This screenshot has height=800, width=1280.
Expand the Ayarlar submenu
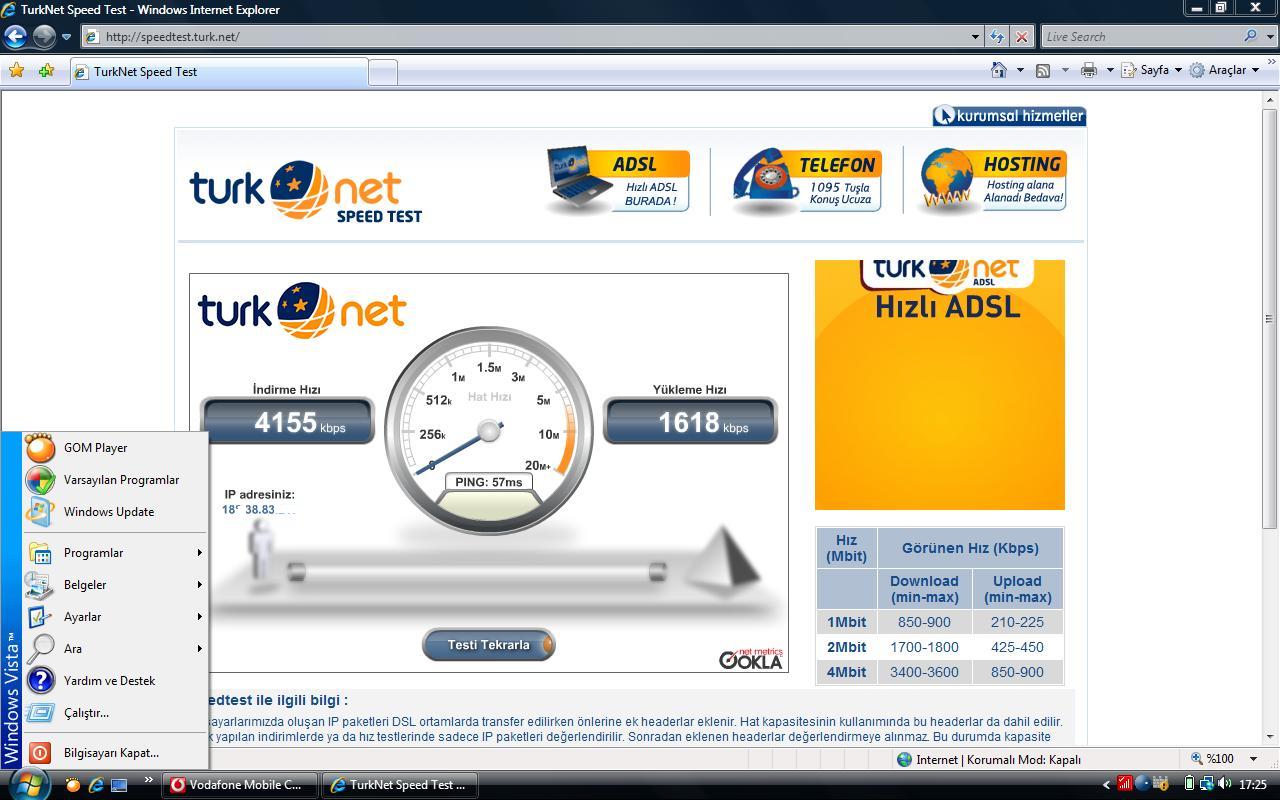tap(116, 617)
